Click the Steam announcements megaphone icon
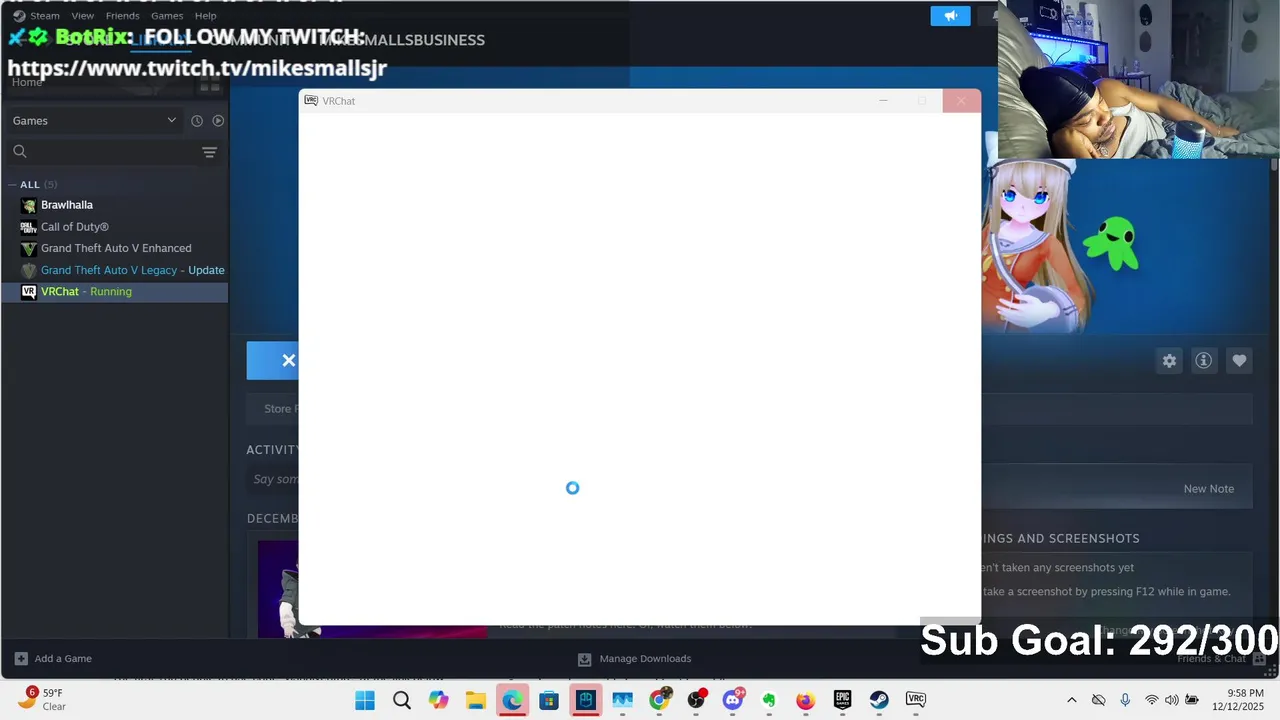Screen dimensions: 1280x720 [x=950, y=16]
